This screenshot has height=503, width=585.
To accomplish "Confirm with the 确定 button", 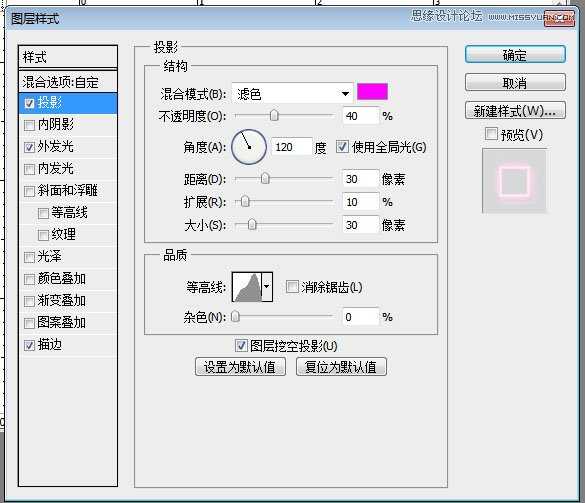I will (x=515, y=55).
